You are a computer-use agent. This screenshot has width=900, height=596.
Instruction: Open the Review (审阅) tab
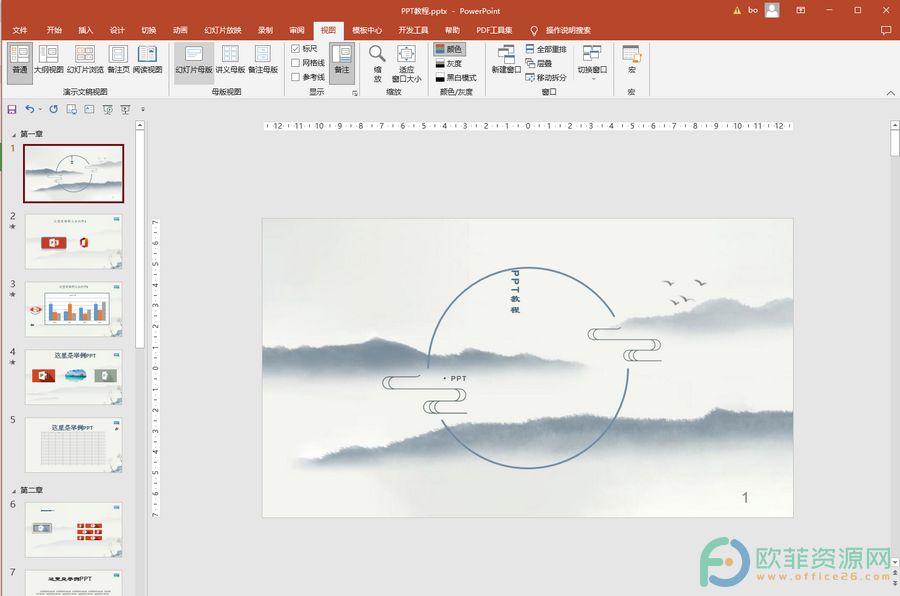297,30
